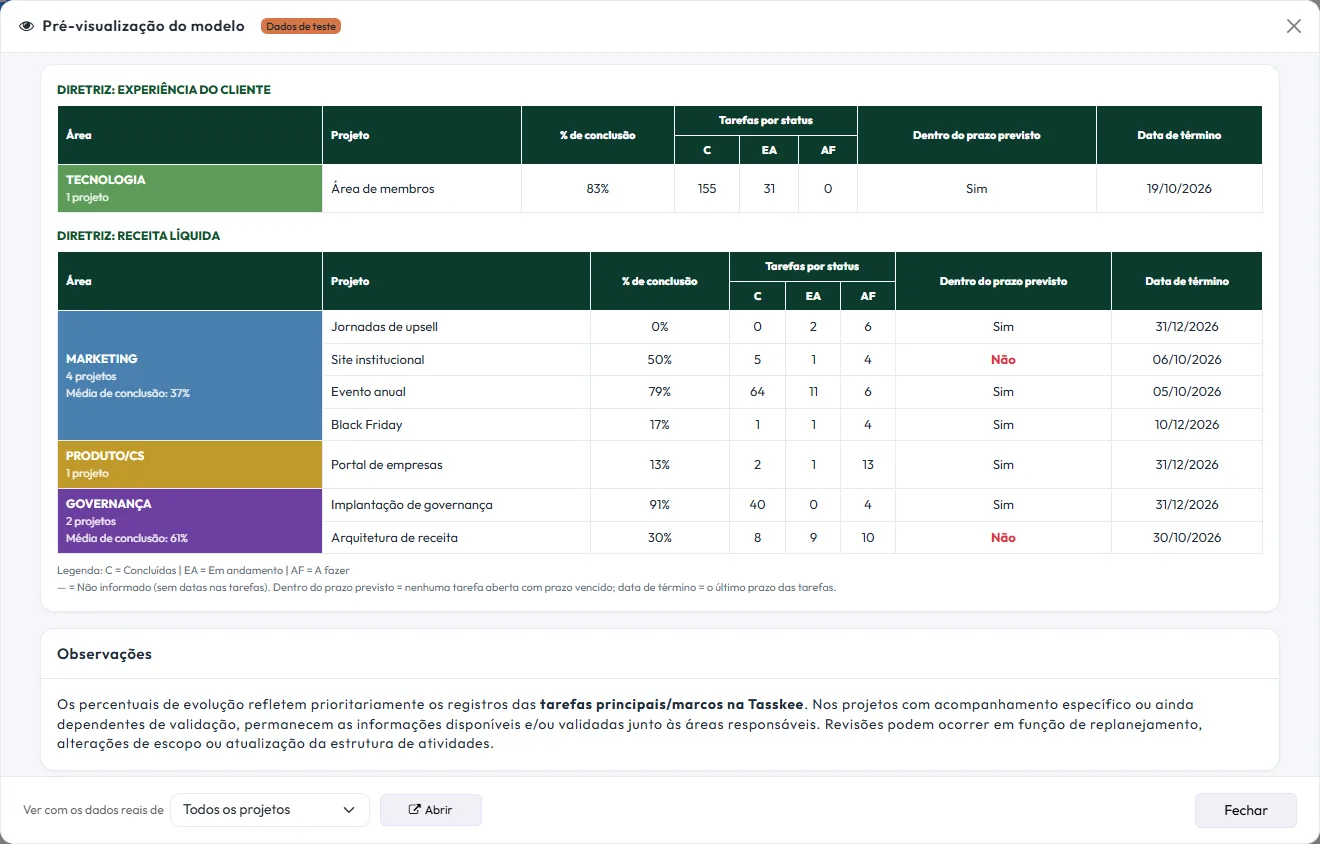1320x844 pixels.
Task: Click the 83% completion value
Action: point(598,189)
